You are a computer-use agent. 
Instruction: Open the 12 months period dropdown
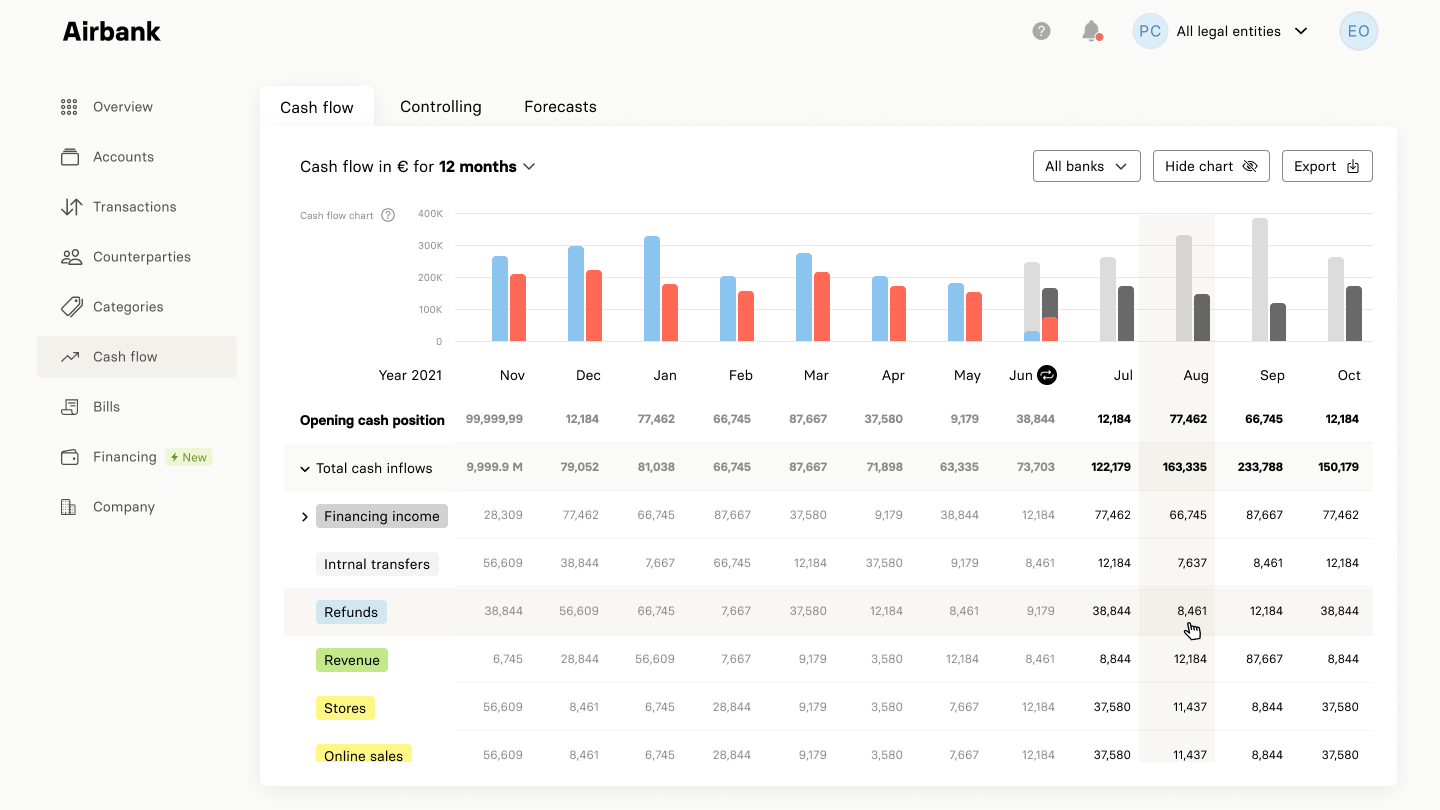(x=488, y=167)
